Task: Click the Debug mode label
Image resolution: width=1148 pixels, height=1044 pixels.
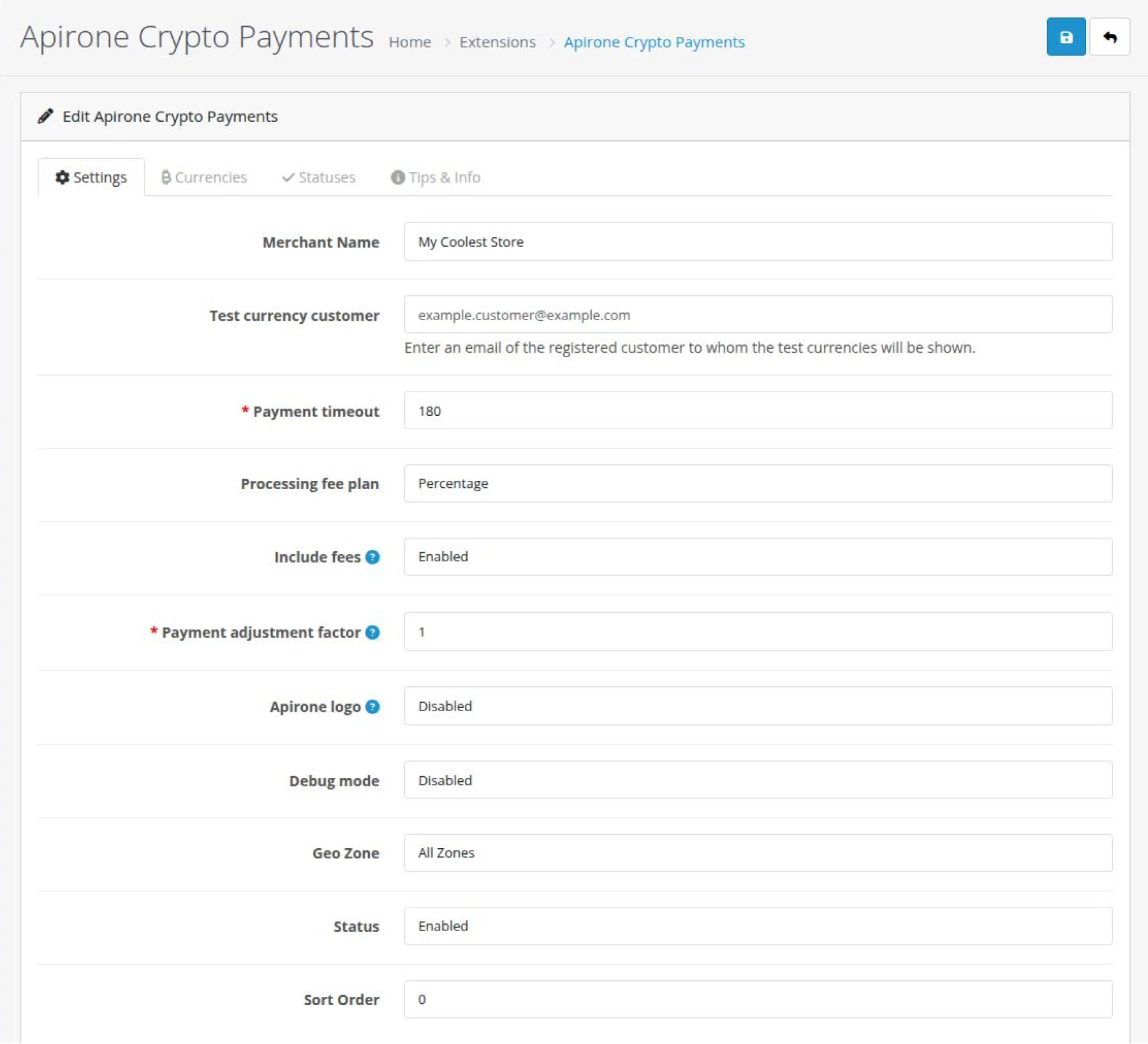Action: [334, 781]
